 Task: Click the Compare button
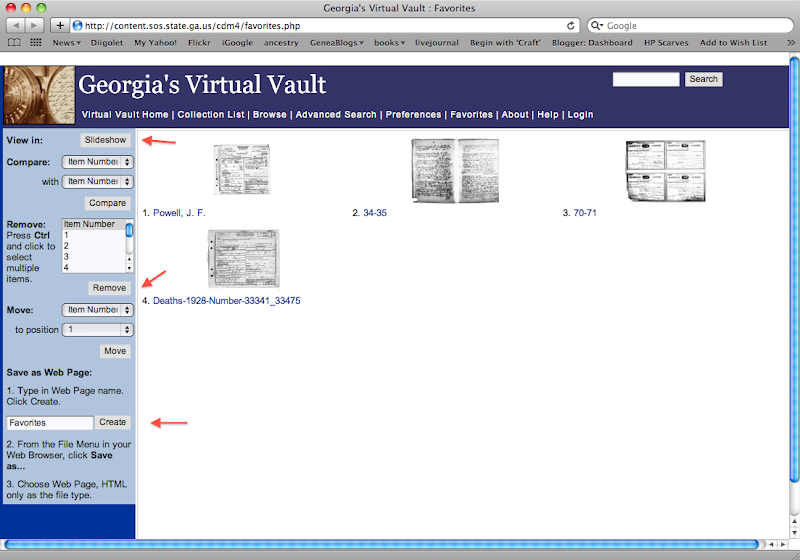click(x=107, y=203)
